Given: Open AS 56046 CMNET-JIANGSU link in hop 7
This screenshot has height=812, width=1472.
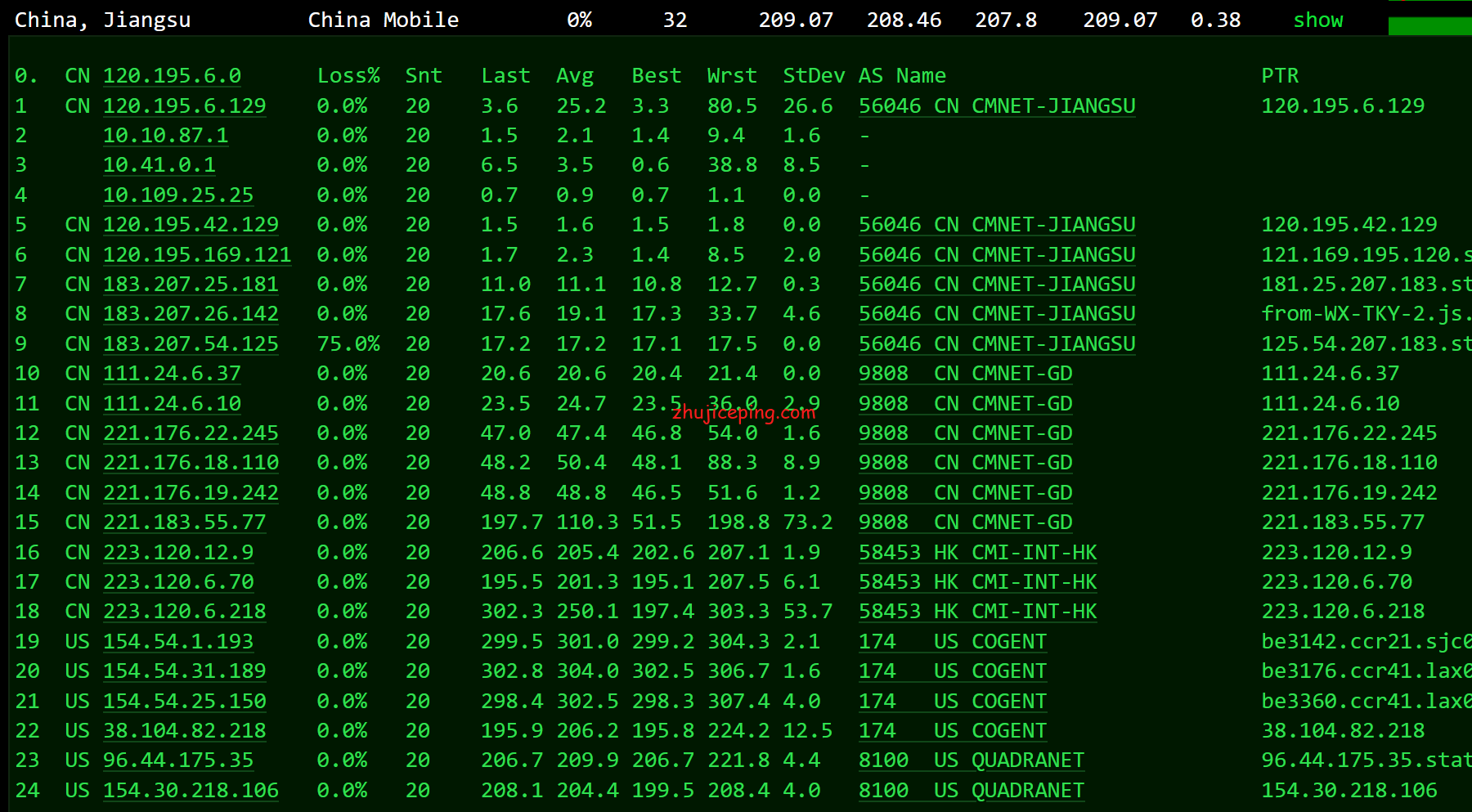Looking at the screenshot, I should point(997,284).
